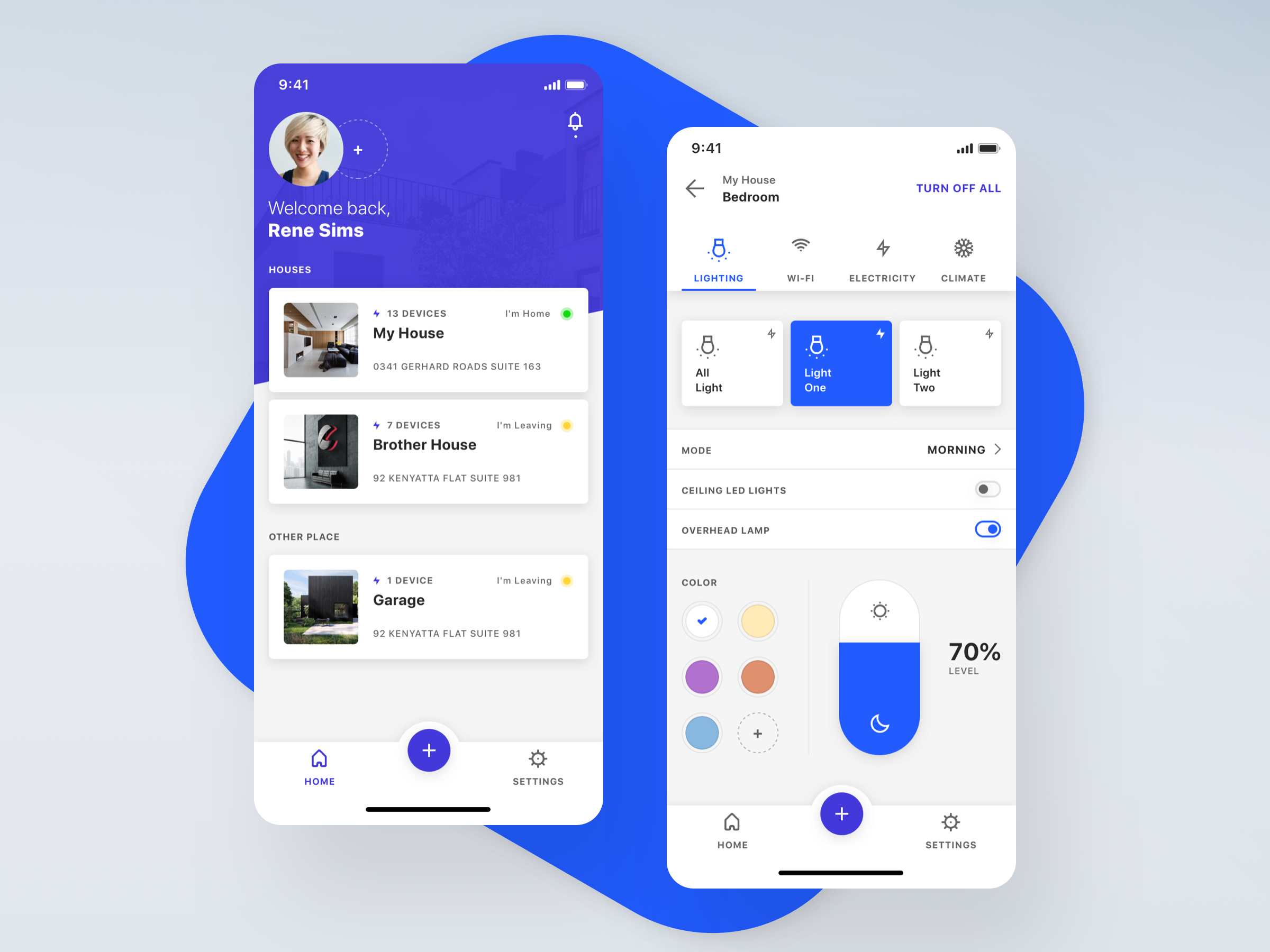Image resolution: width=1270 pixels, height=952 pixels.
Task: Tap the orange color swatch
Action: (757, 676)
